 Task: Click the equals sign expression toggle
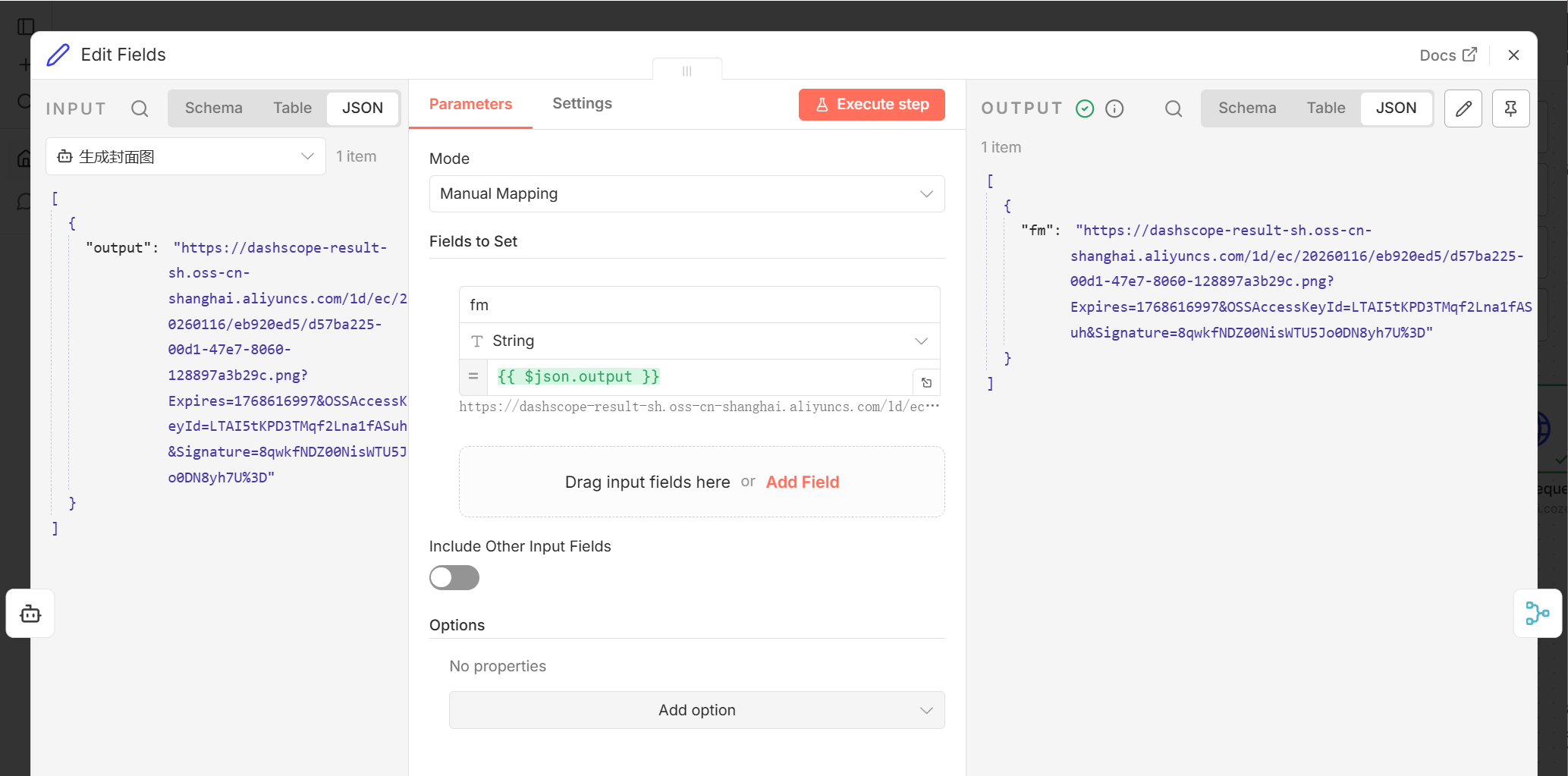(x=473, y=376)
